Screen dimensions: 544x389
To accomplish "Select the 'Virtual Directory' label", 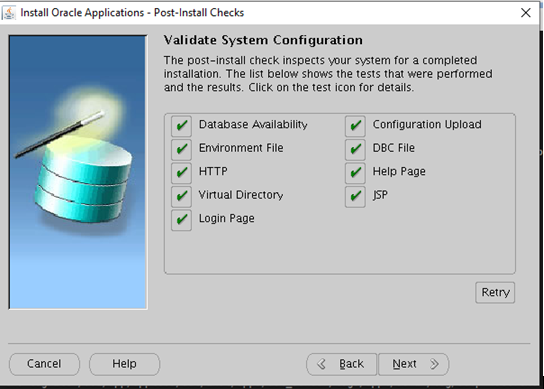I will pyautogui.click(x=241, y=195).
